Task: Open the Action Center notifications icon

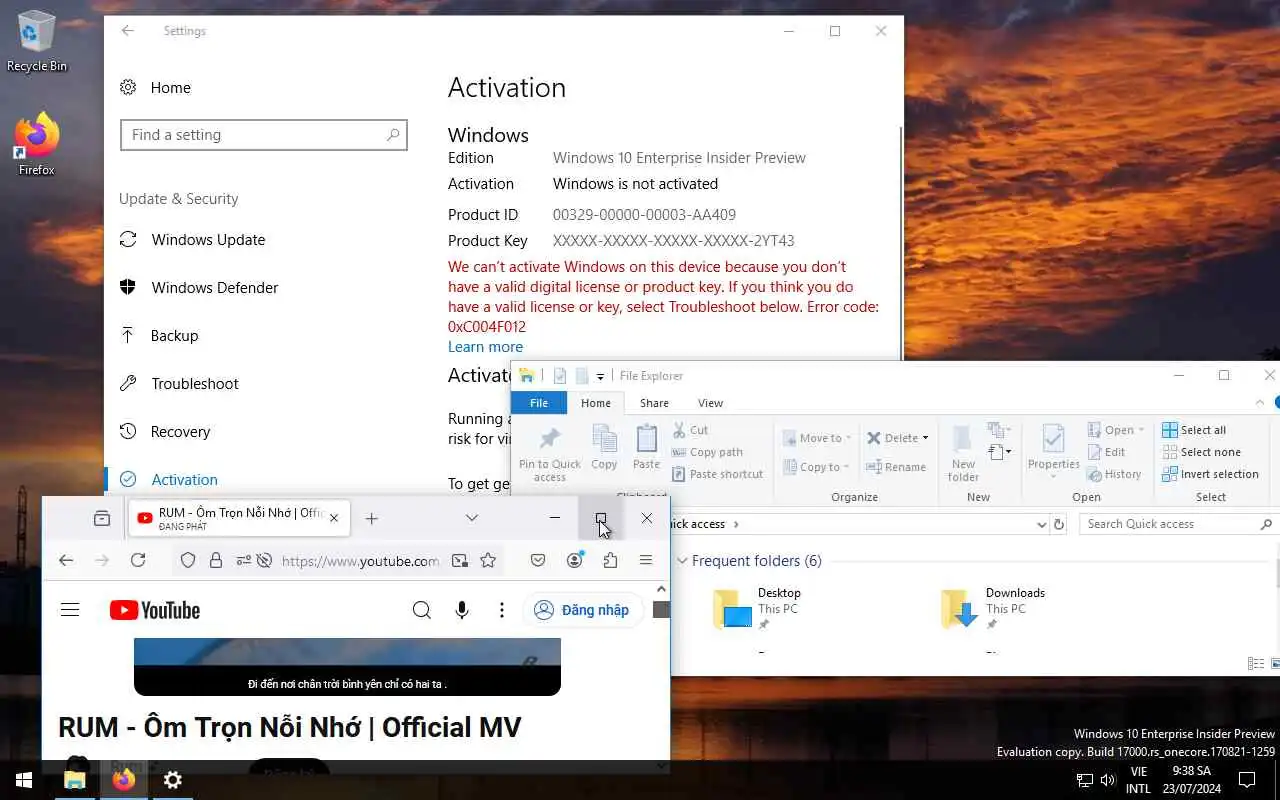Action: 1247,780
